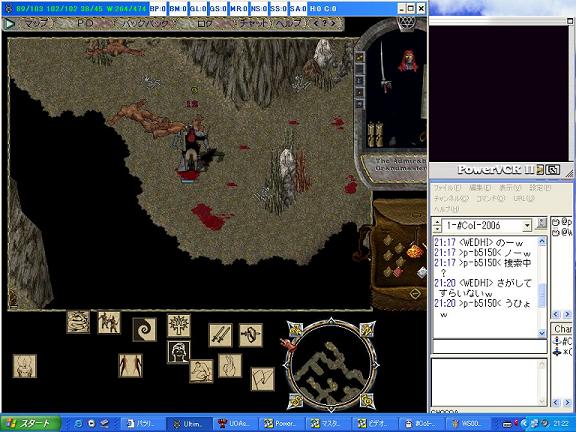Click the scroll items in the paperdoll
This screenshot has width=576, height=432.
click(375, 134)
